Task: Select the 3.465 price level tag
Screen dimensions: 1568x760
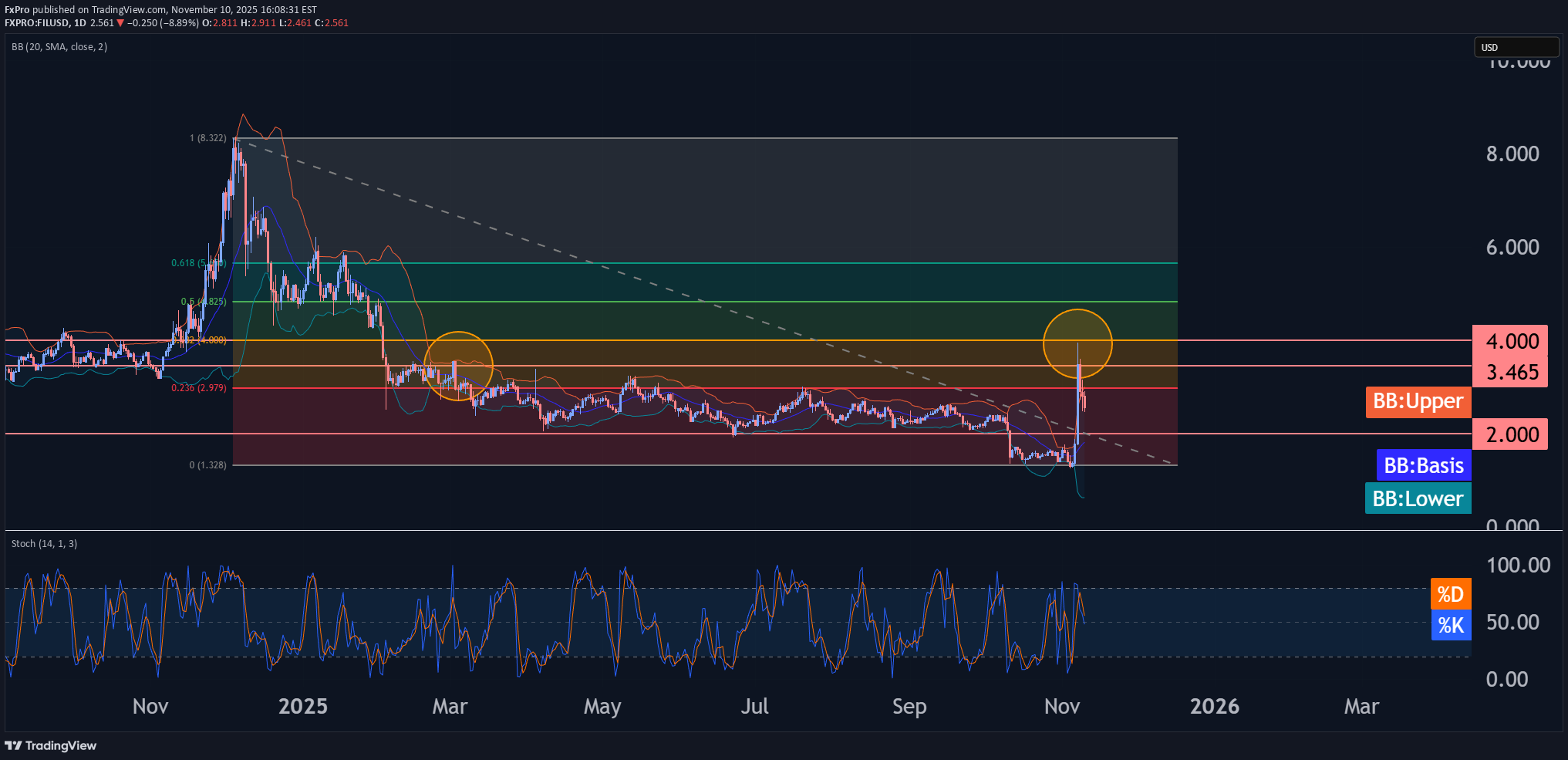Action: click(x=1510, y=372)
